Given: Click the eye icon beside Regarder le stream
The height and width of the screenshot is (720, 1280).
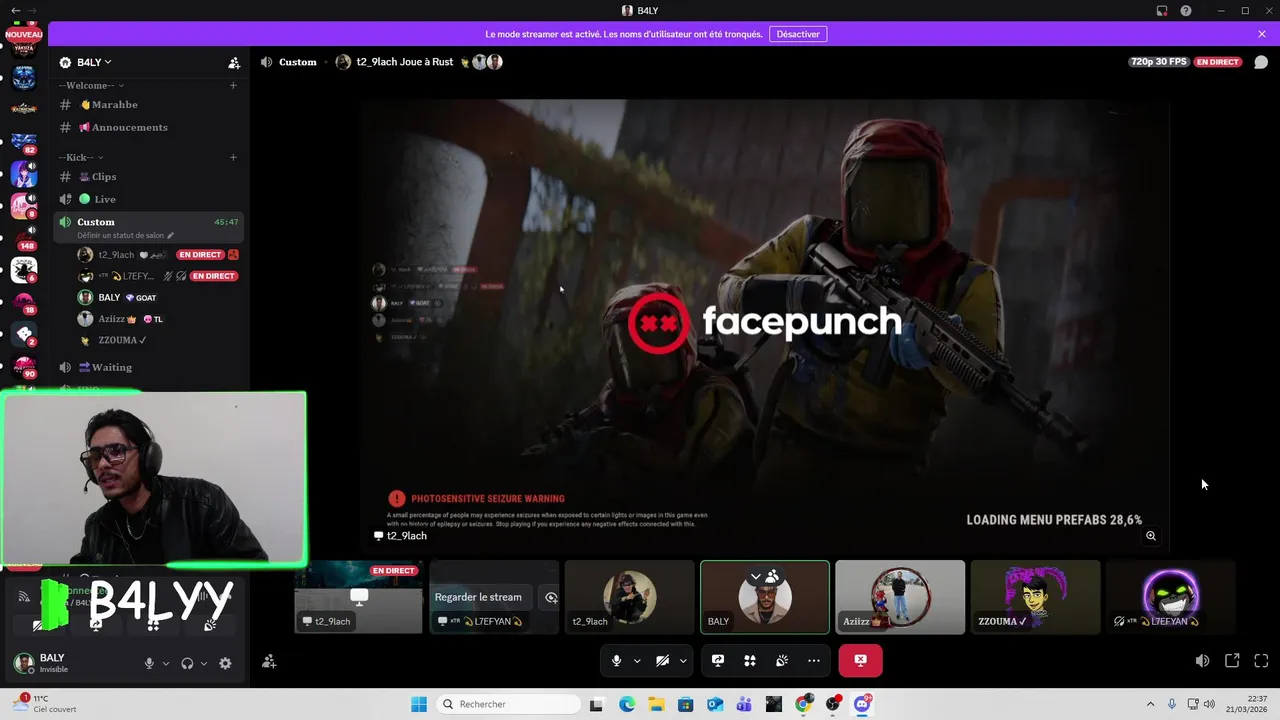Looking at the screenshot, I should click(551, 597).
